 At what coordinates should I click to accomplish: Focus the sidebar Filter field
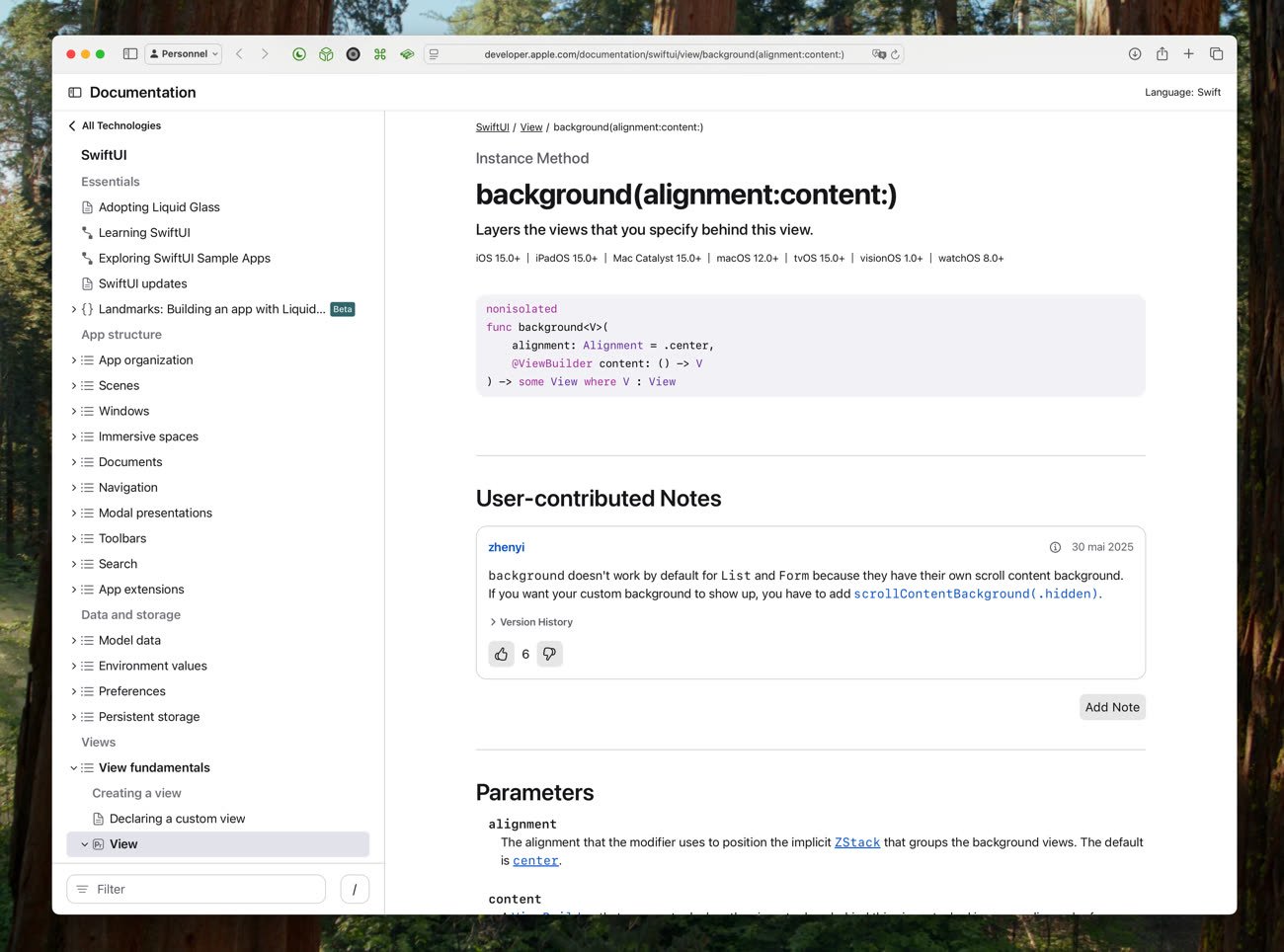196,890
